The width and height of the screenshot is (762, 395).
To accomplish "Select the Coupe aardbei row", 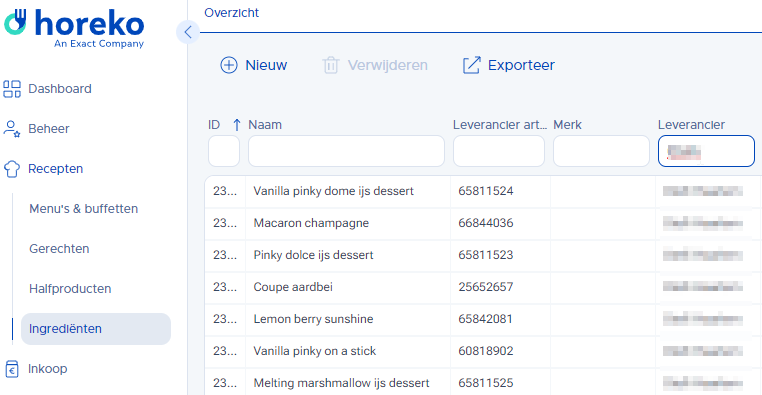I will pyautogui.click(x=483, y=287).
